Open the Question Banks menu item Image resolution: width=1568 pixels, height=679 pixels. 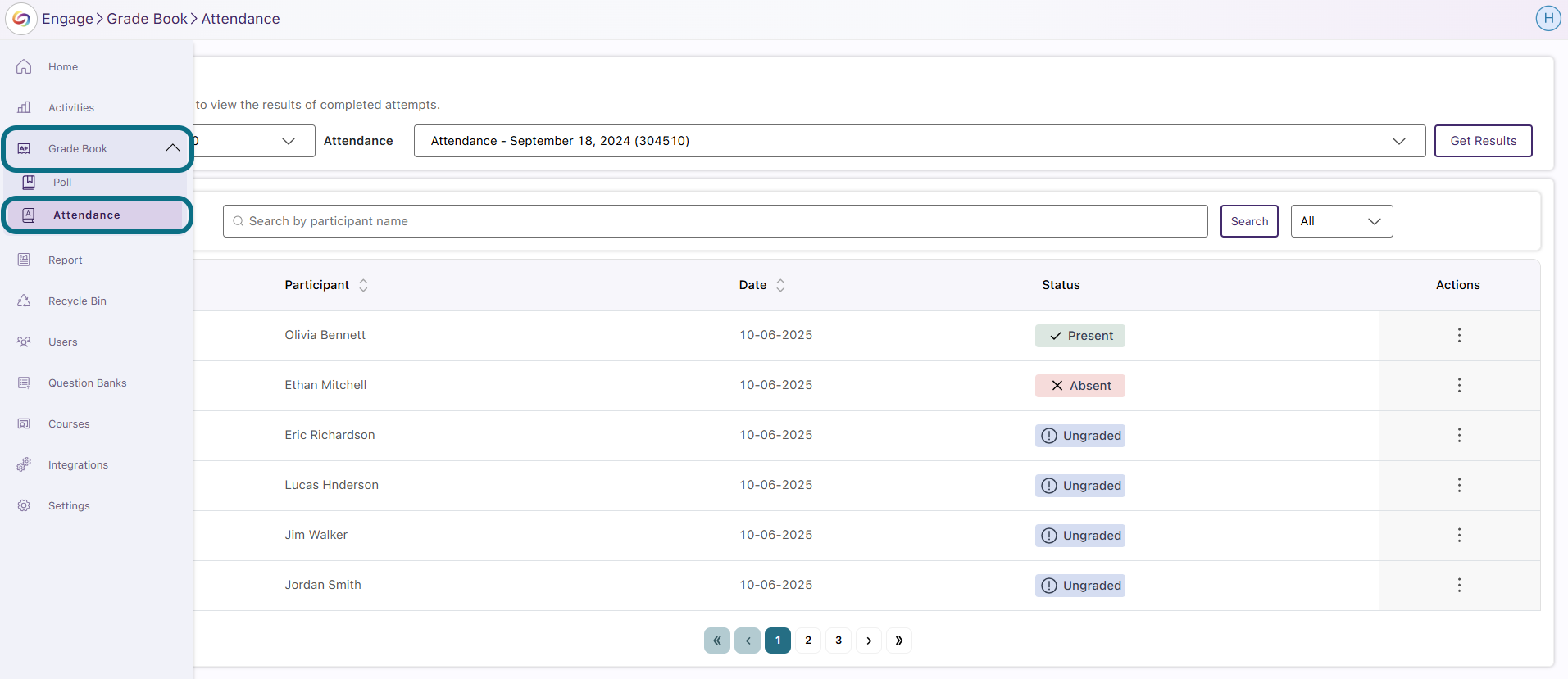87,383
